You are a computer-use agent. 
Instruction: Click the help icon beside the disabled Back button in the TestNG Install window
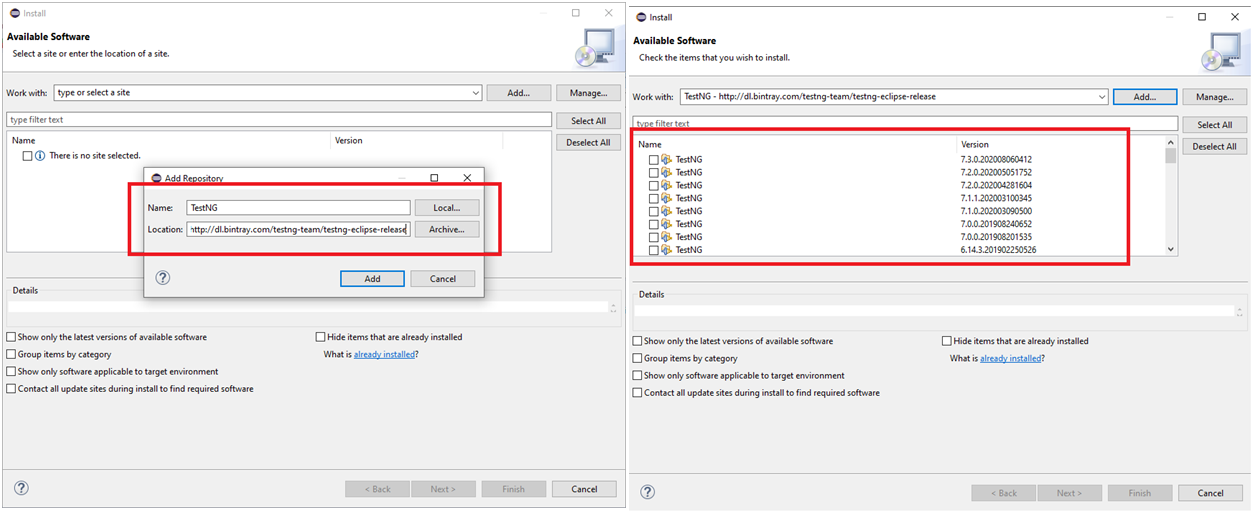coord(647,492)
